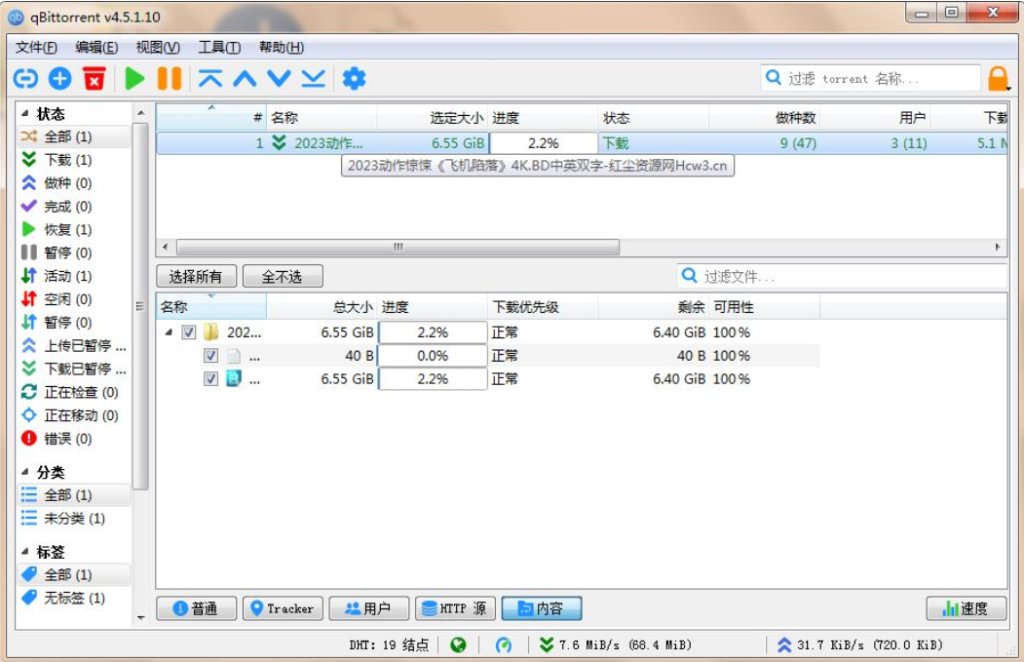
Task: Click the orange lock icon
Action: 998,78
